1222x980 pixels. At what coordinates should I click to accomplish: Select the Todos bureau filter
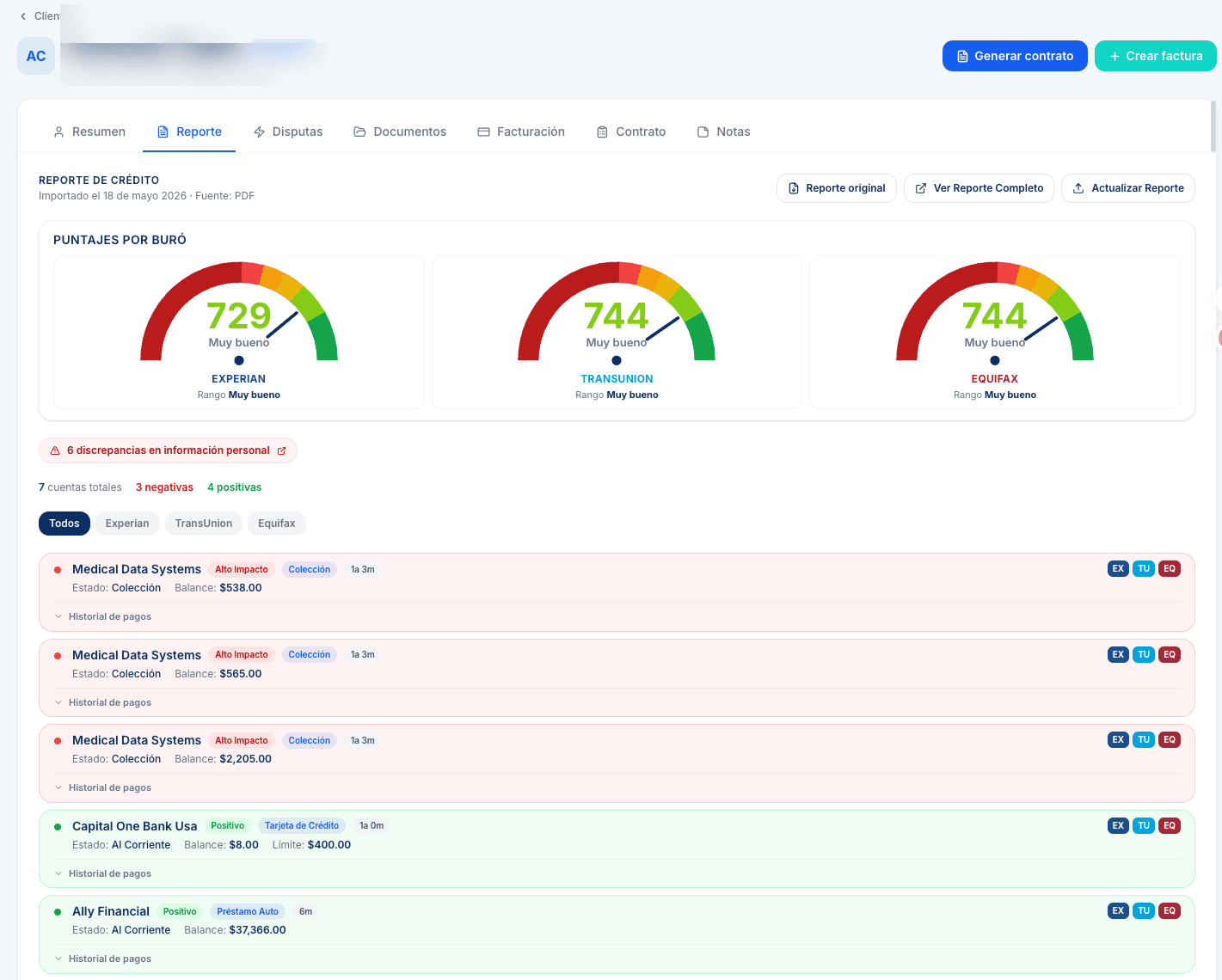click(x=64, y=524)
